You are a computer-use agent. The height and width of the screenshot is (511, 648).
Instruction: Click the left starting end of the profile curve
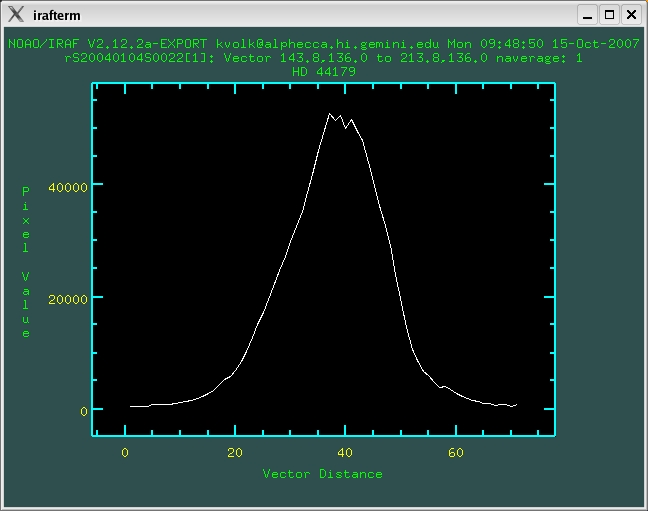pos(131,406)
